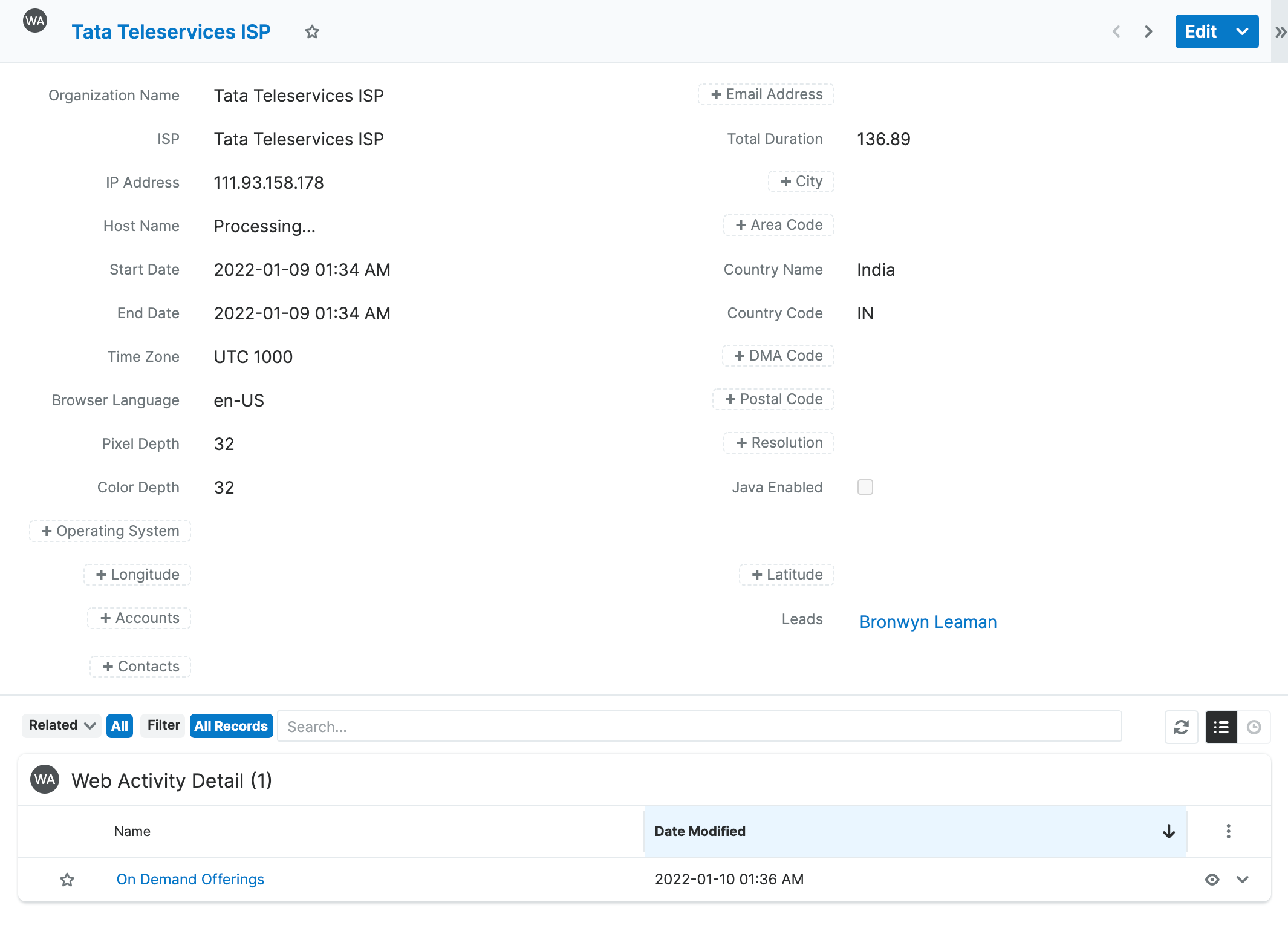Open the Edit button dropdown arrow
The height and width of the screenshot is (928, 1288).
click(1242, 31)
